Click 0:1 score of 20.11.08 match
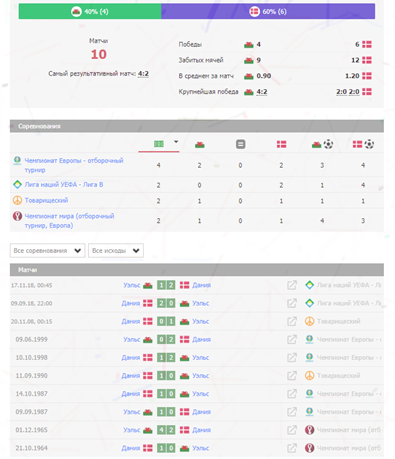 pos(166,321)
